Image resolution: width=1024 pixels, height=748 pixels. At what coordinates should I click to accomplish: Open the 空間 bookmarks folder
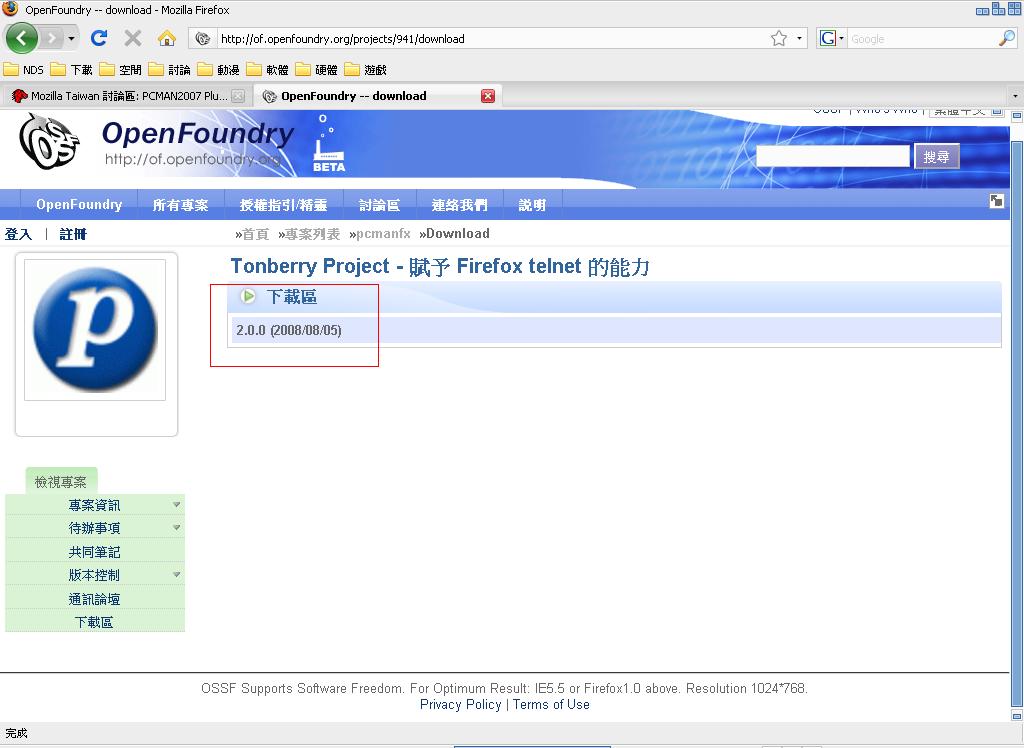pos(120,69)
